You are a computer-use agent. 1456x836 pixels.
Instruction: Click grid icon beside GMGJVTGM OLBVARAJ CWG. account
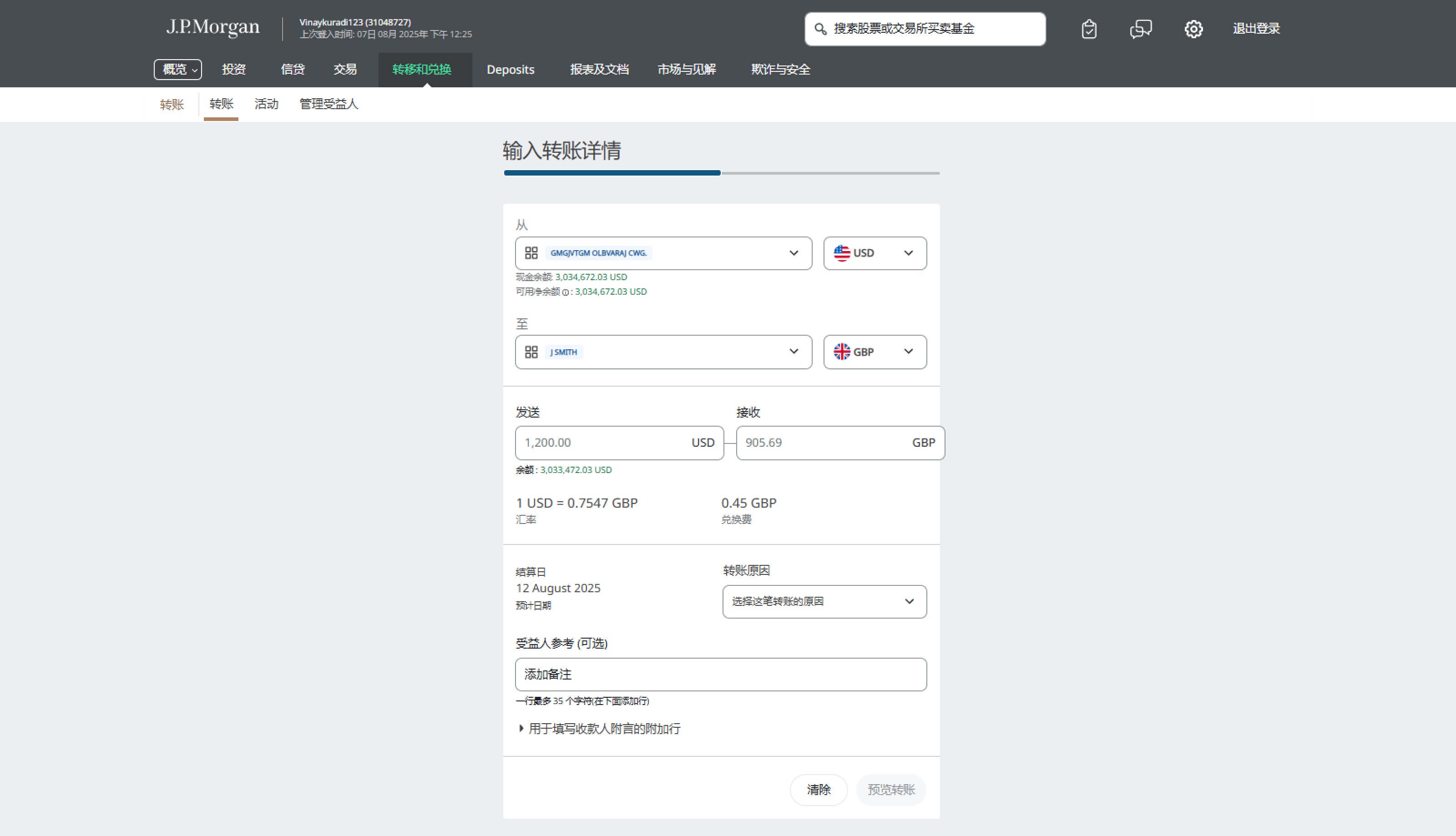pyautogui.click(x=531, y=253)
